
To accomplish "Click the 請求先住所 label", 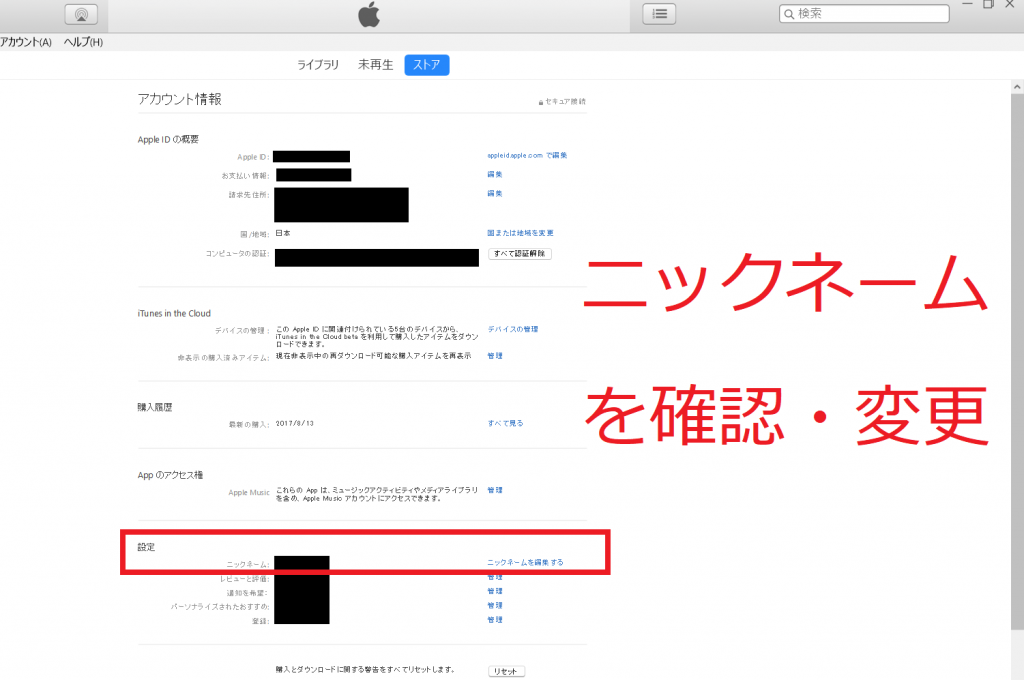I will pos(249,195).
